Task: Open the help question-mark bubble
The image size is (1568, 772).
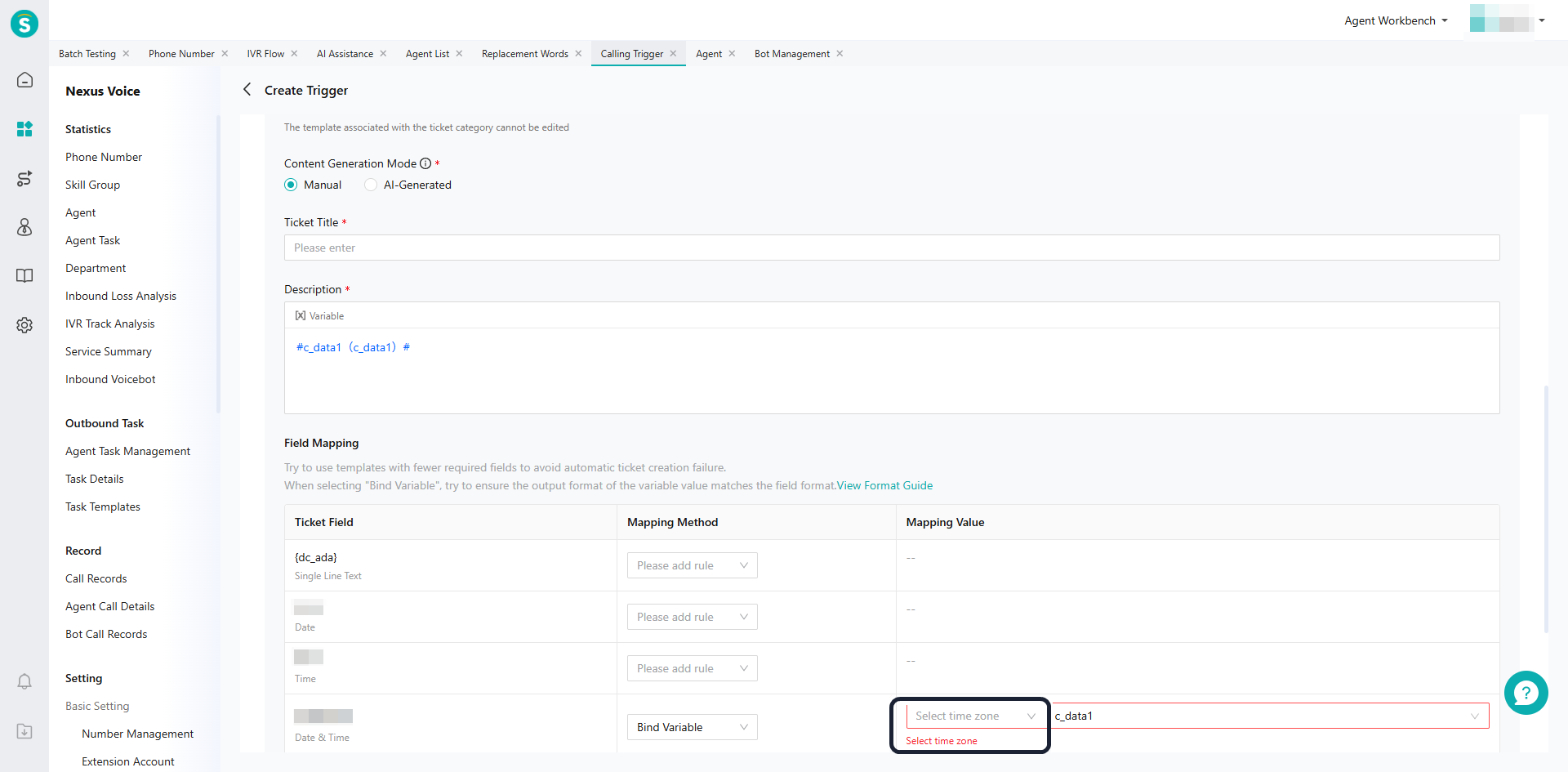Action: [x=1526, y=693]
